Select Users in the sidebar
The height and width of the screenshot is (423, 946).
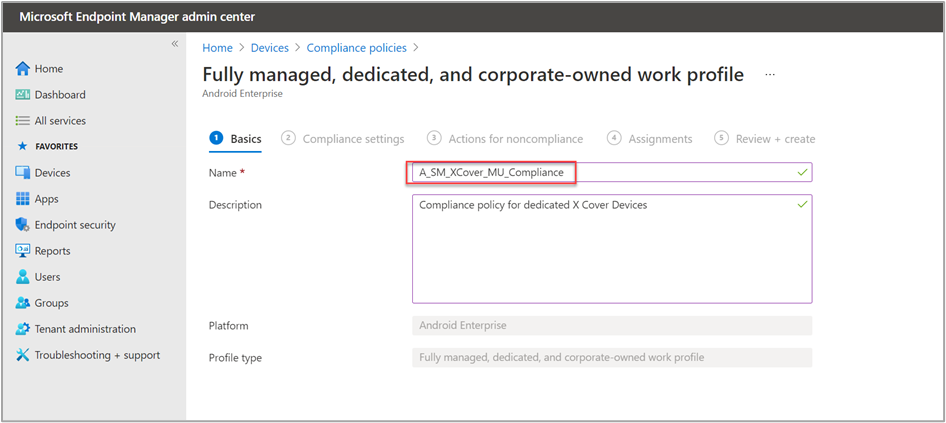pyautogui.click(x=48, y=277)
